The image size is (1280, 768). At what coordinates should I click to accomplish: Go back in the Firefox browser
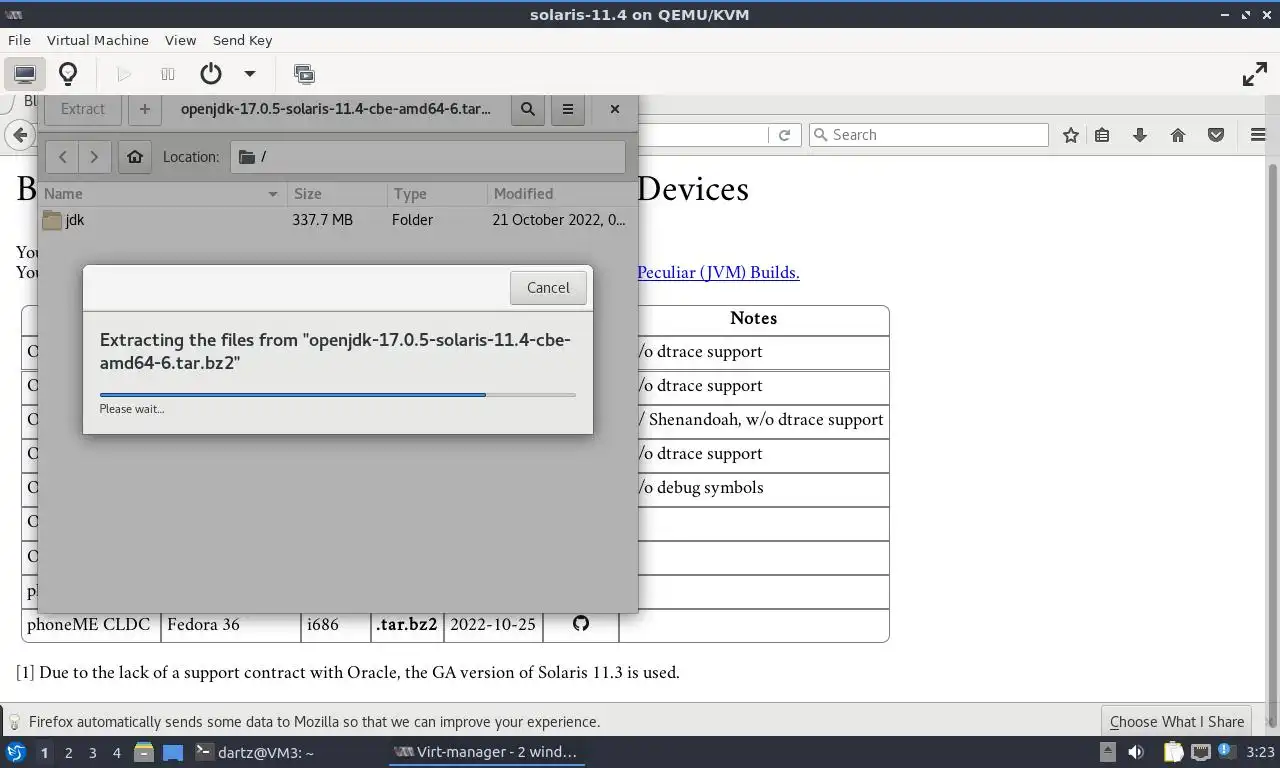point(20,135)
